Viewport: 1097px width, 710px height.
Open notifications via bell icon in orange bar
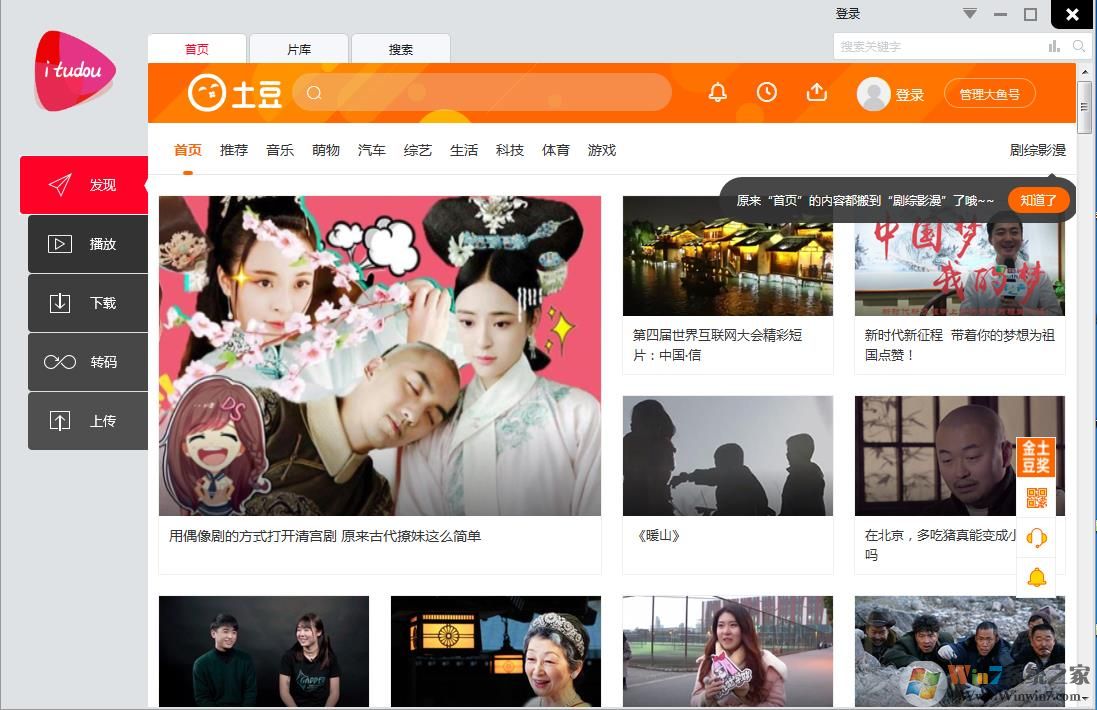(x=718, y=92)
